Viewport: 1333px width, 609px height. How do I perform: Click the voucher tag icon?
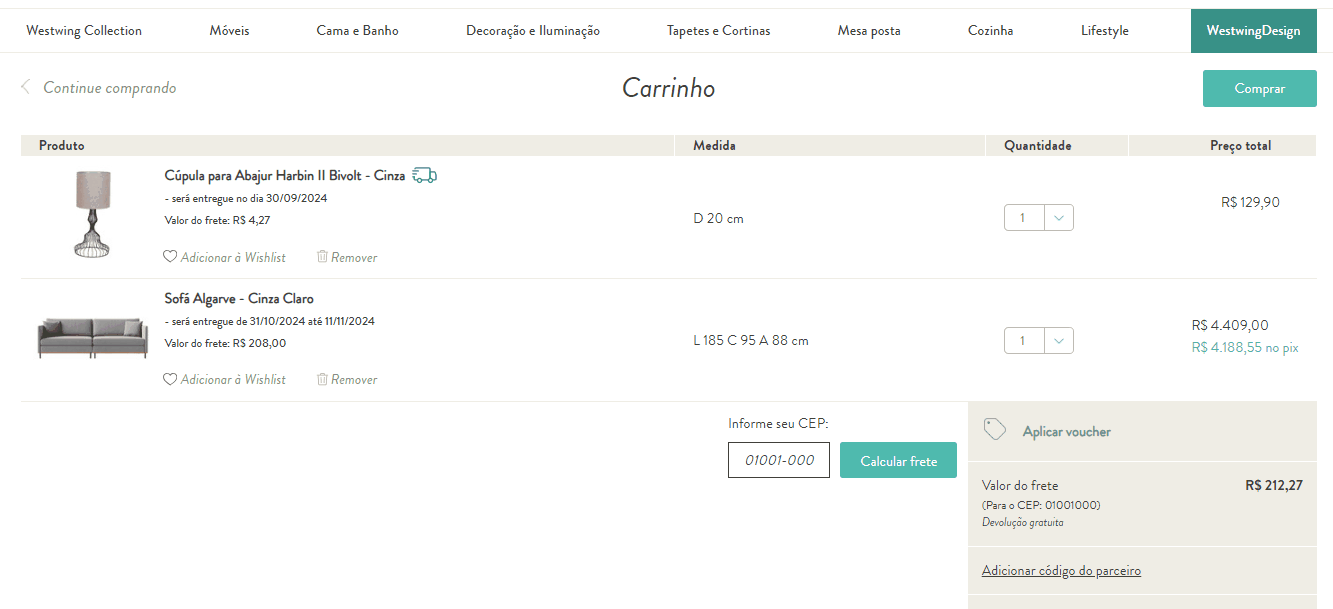994,430
